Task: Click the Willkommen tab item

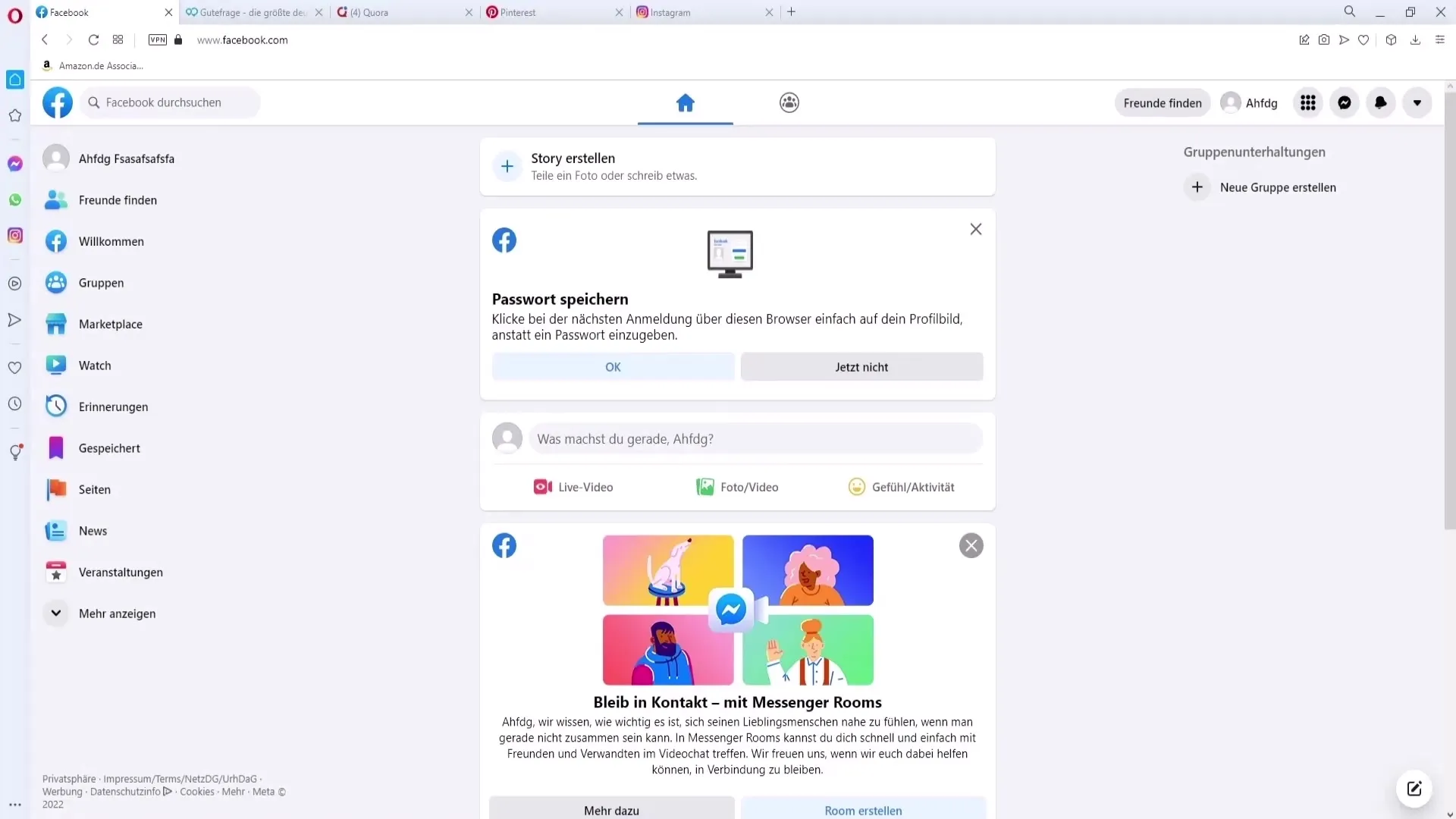Action: tap(111, 241)
